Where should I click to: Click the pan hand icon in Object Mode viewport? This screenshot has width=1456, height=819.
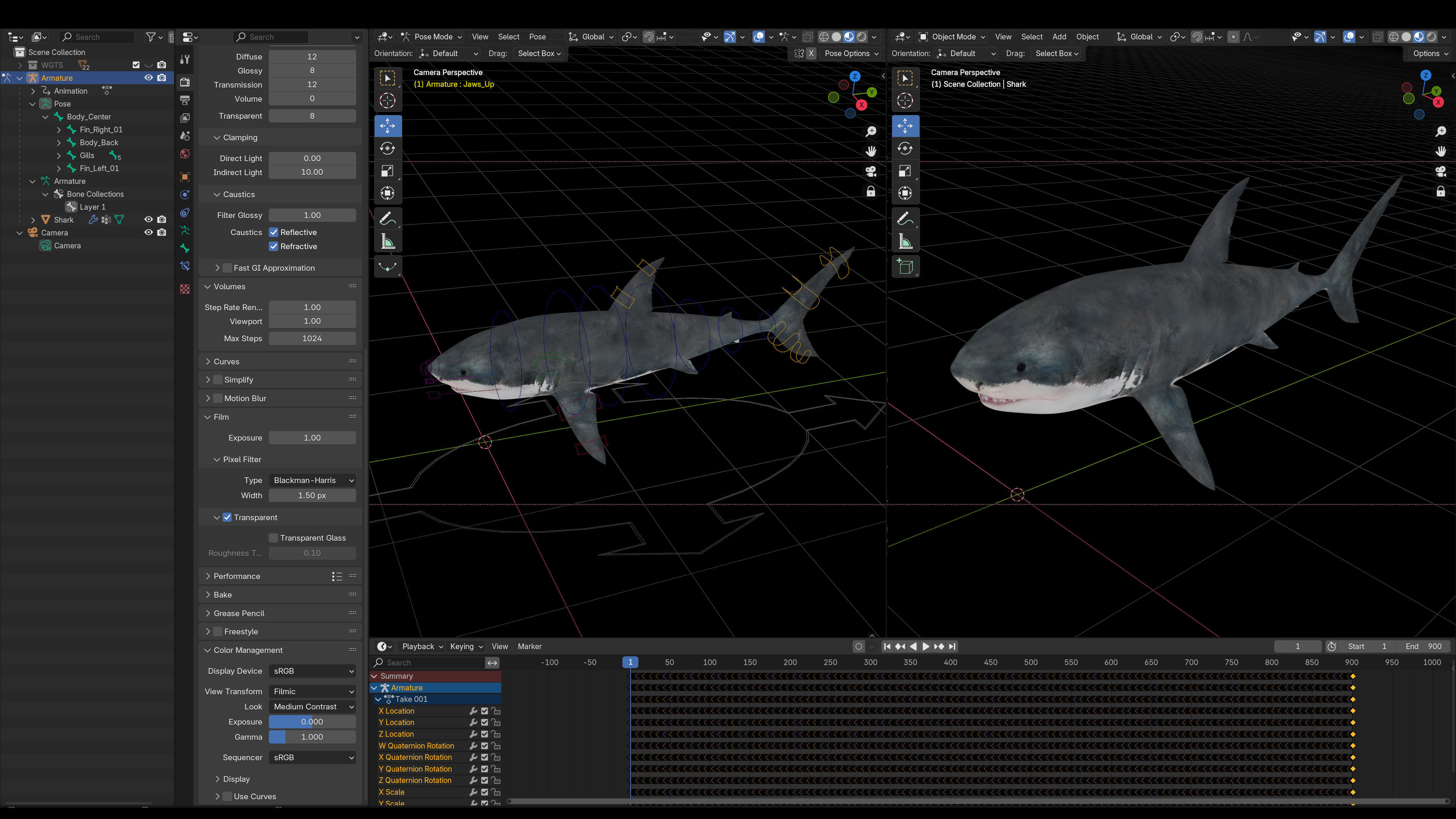(x=1441, y=151)
